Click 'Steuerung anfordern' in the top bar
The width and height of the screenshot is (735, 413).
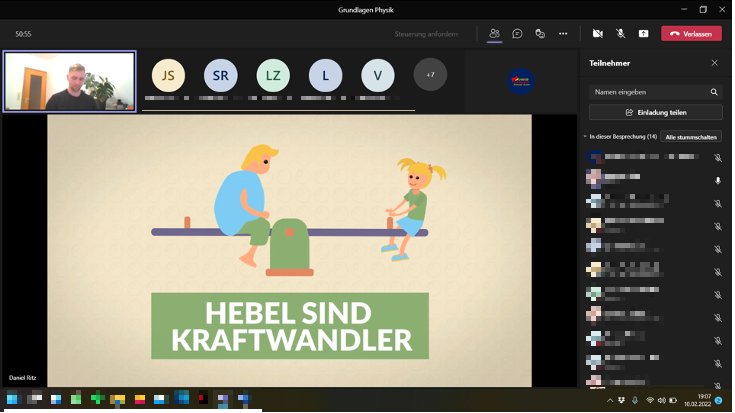click(x=426, y=34)
